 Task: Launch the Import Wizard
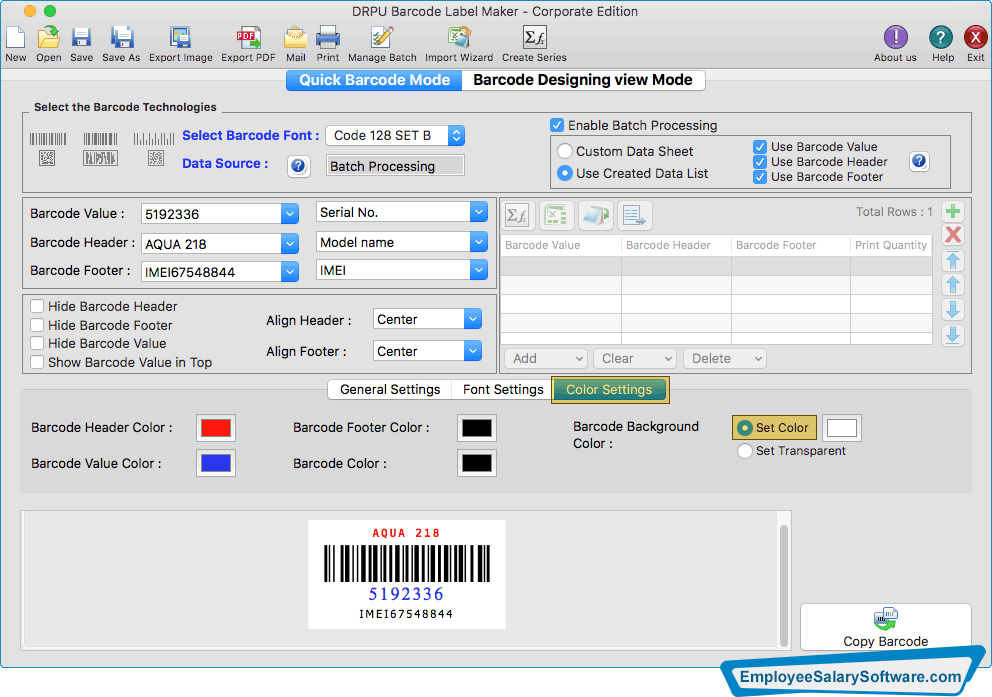tap(459, 38)
